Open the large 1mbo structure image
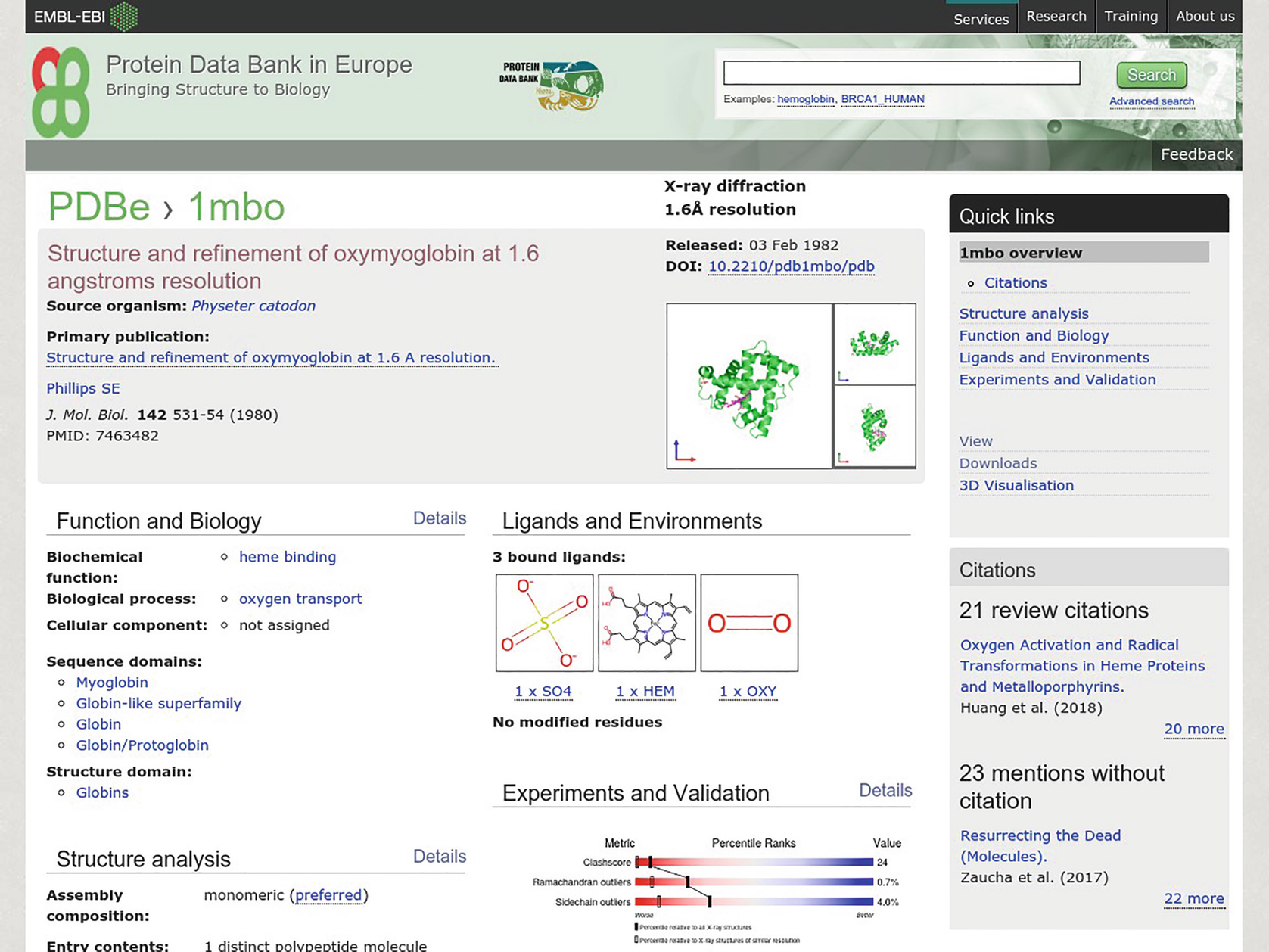This screenshot has width=1269, height=952. 749,386
